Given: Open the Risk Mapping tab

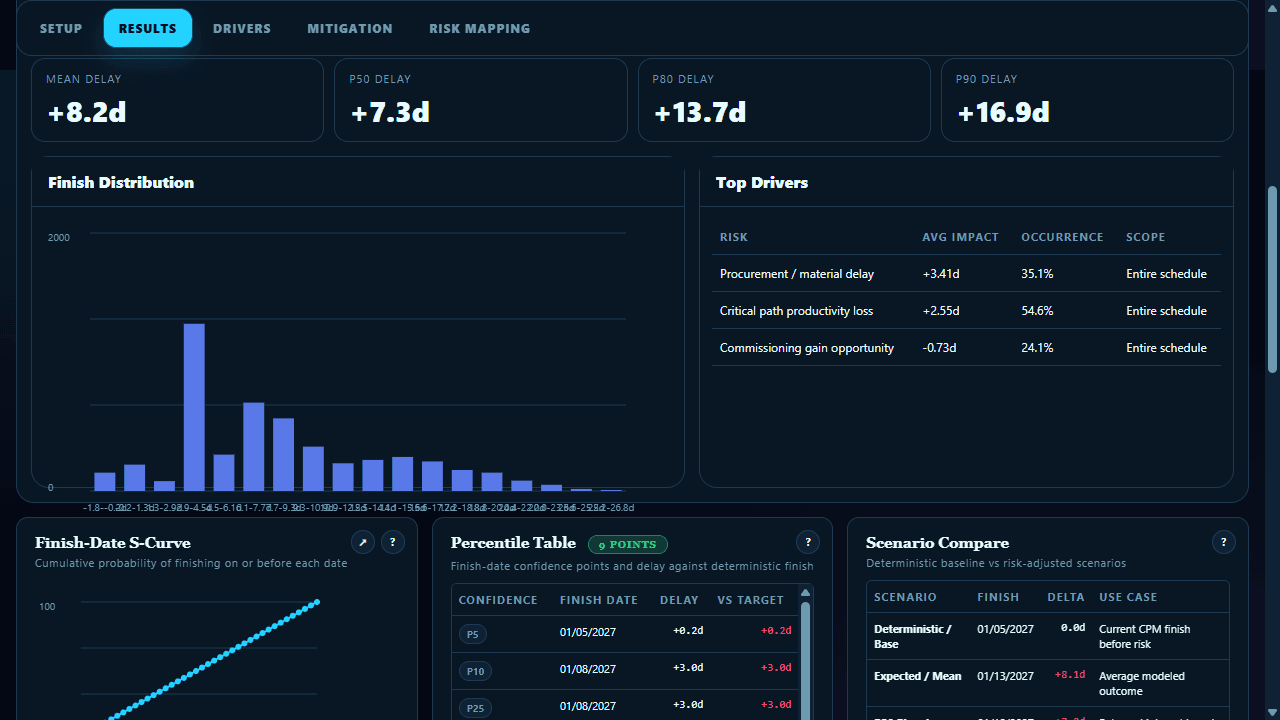Looking at the screenshot, I should pos(480,28).
